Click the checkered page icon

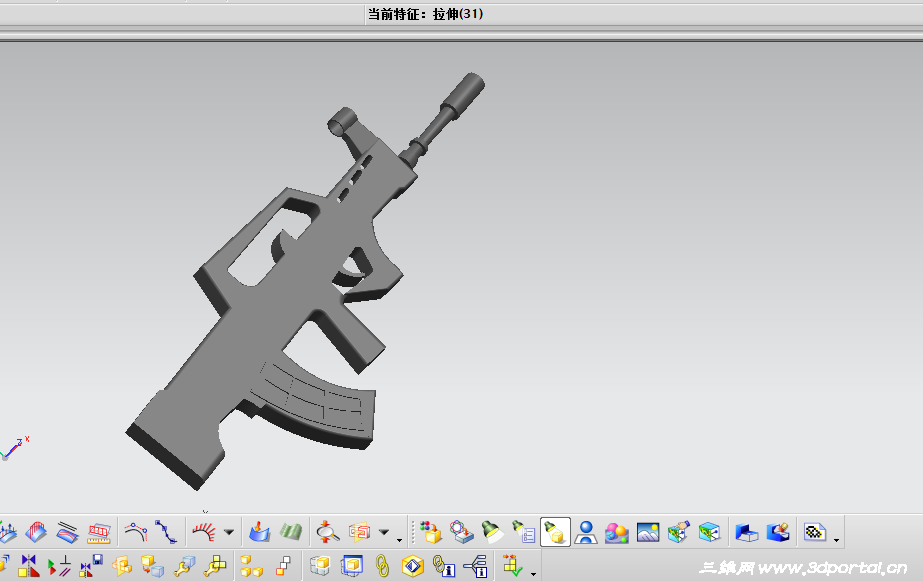click(x=815, y=532)
